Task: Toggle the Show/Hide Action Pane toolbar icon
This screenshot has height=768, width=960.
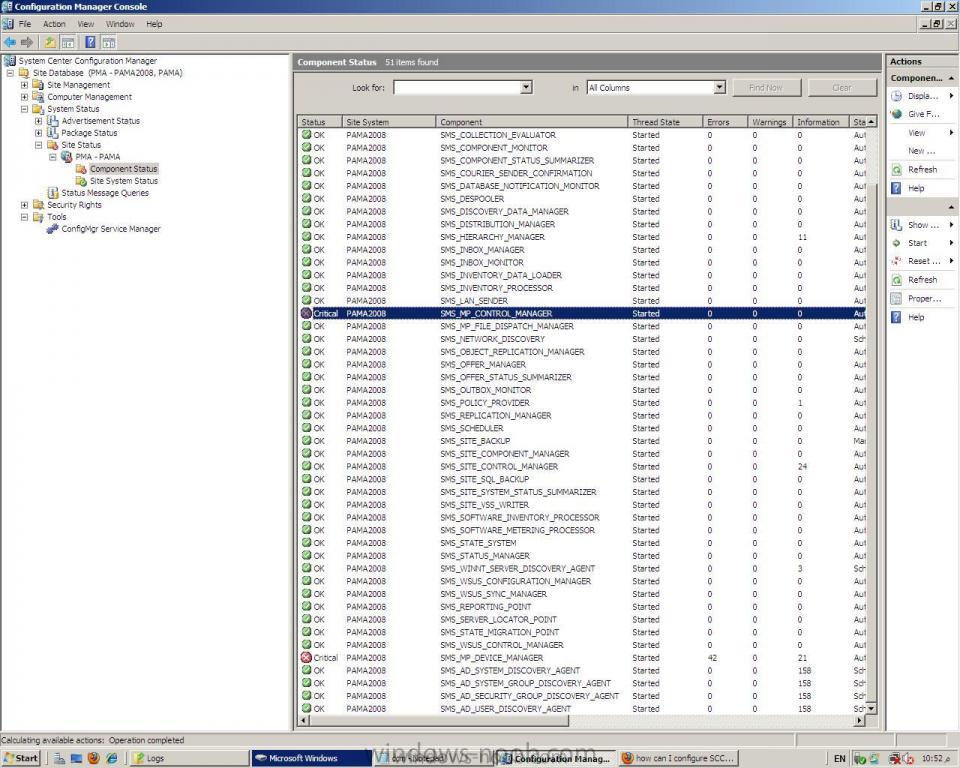Action: click(x=108, y=42)
